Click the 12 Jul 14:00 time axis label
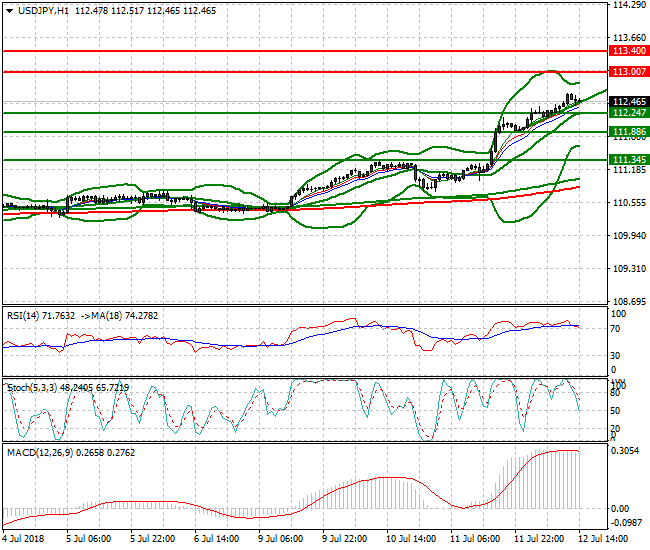 coord(603,539)
